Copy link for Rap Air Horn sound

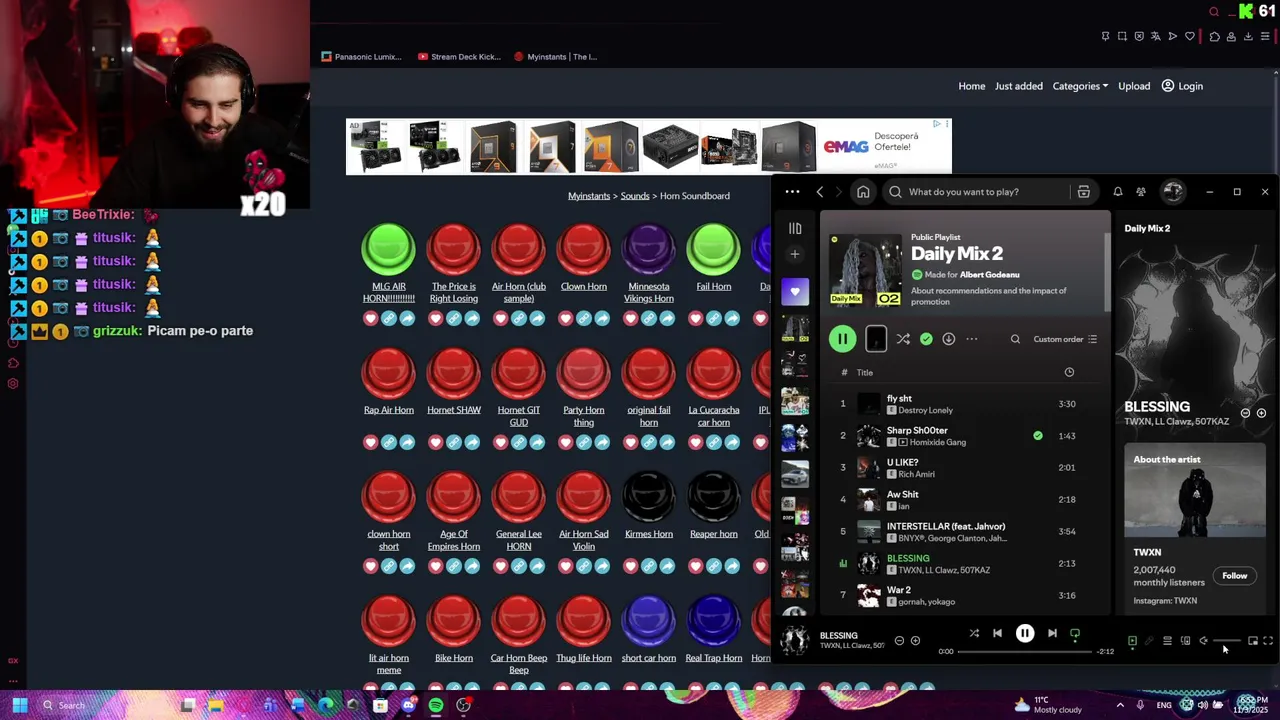[x=389, y=442]
